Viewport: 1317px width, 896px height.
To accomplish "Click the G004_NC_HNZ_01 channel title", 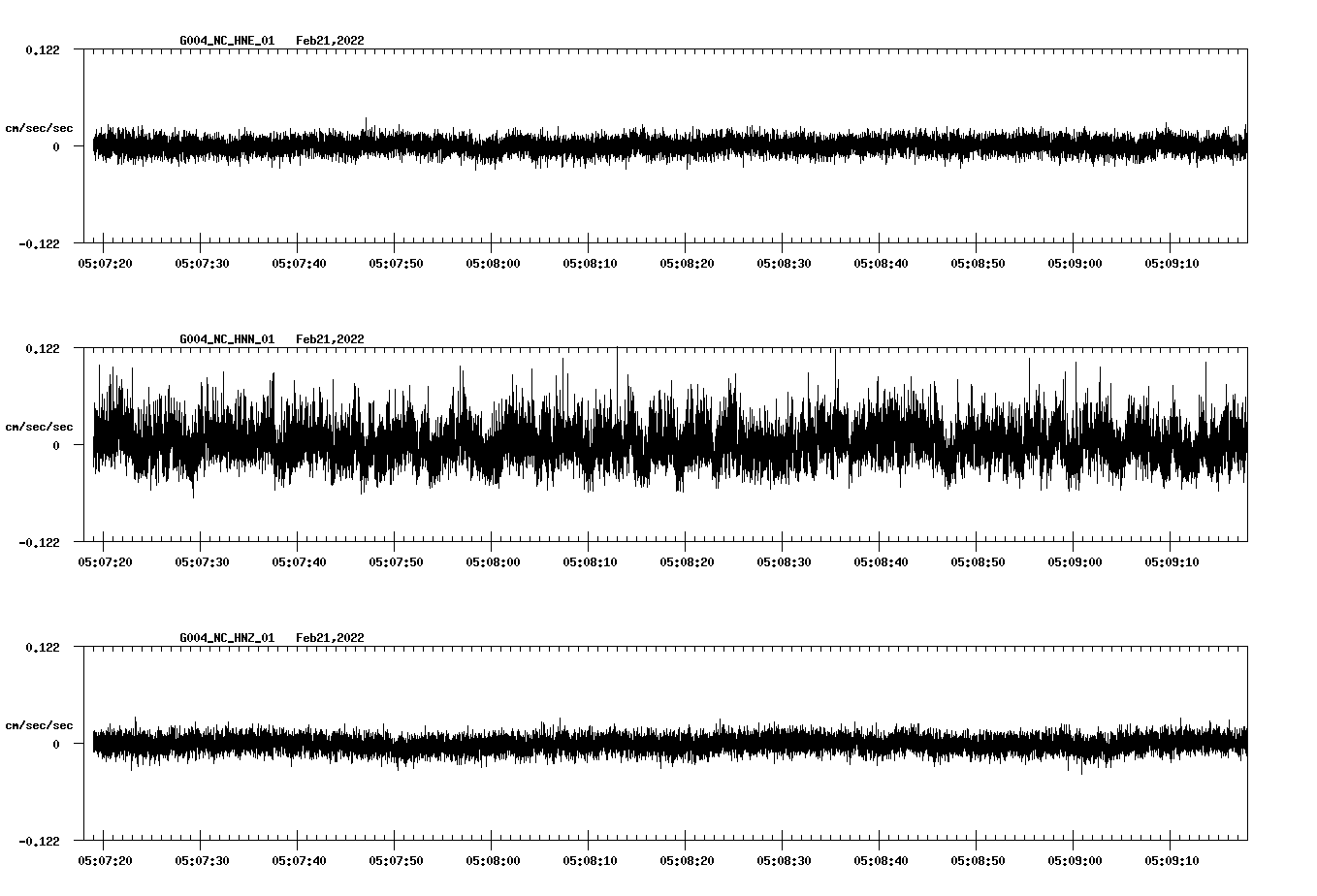I will pyautogui.click(x=227, y=638).
